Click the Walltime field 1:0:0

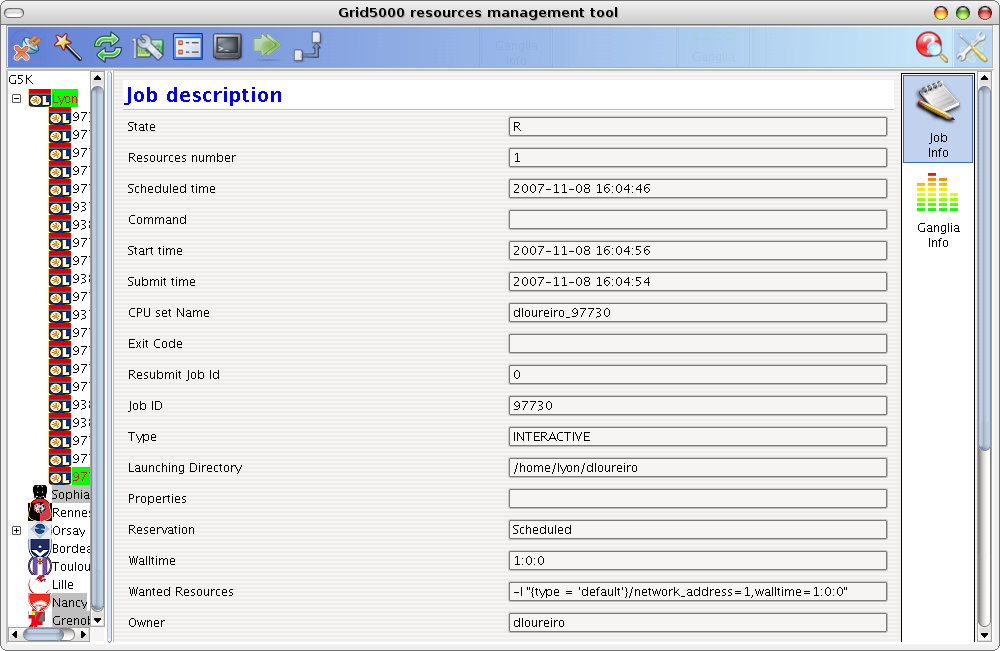[698, 560]
